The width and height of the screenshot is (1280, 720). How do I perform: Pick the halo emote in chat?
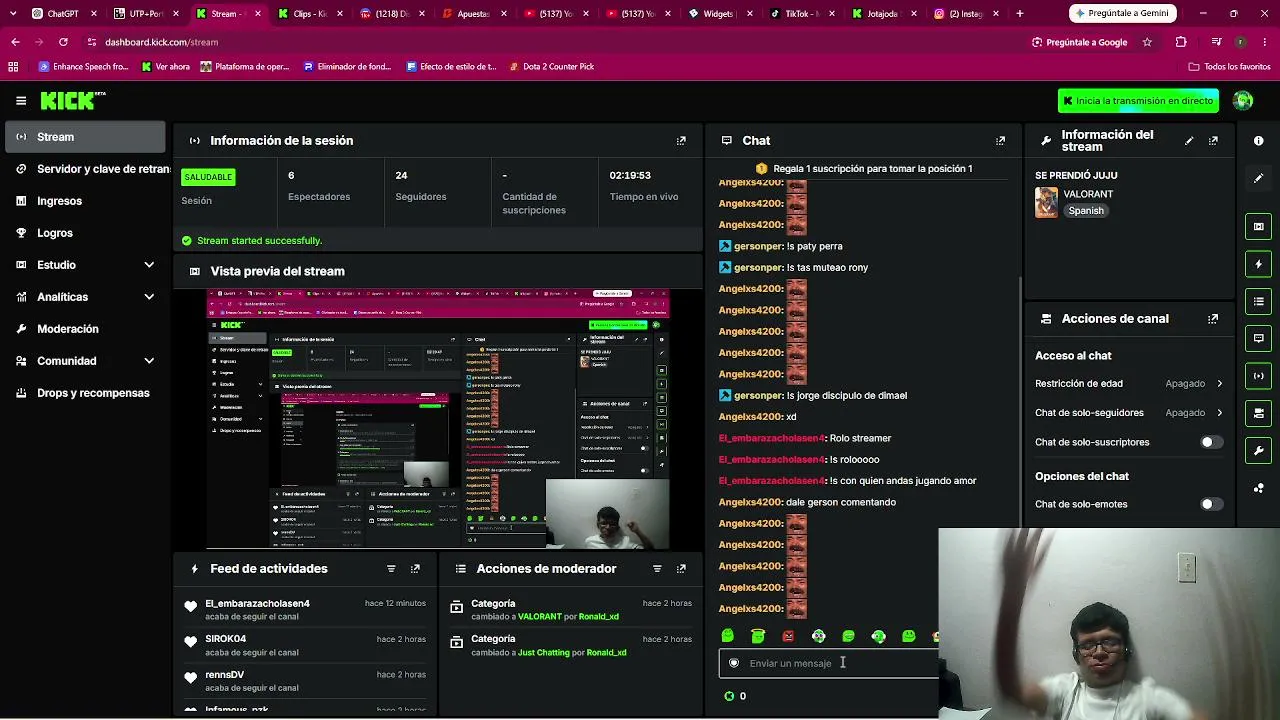coord(758,636)
